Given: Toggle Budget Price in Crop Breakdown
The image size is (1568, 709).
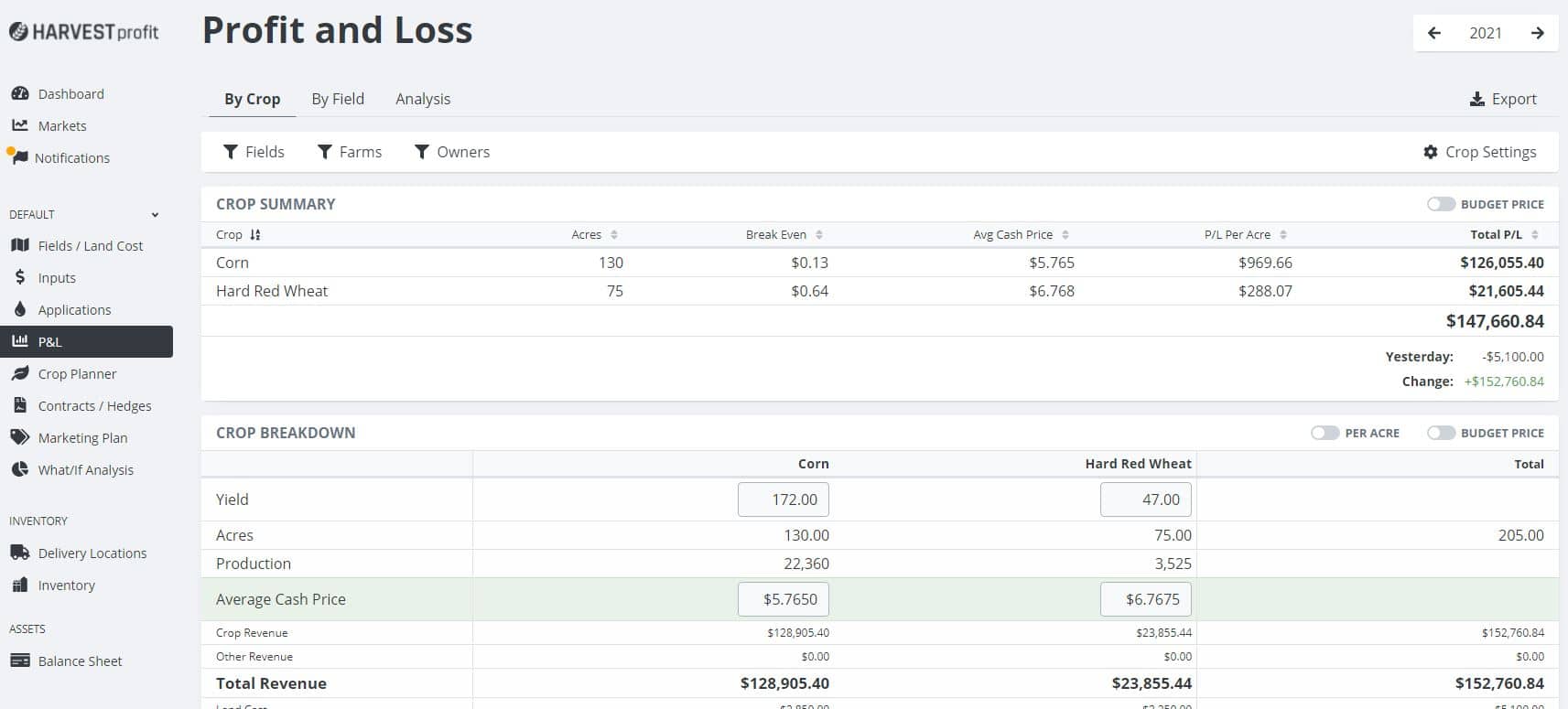Looking at the screenshot, I should 1441,433.
